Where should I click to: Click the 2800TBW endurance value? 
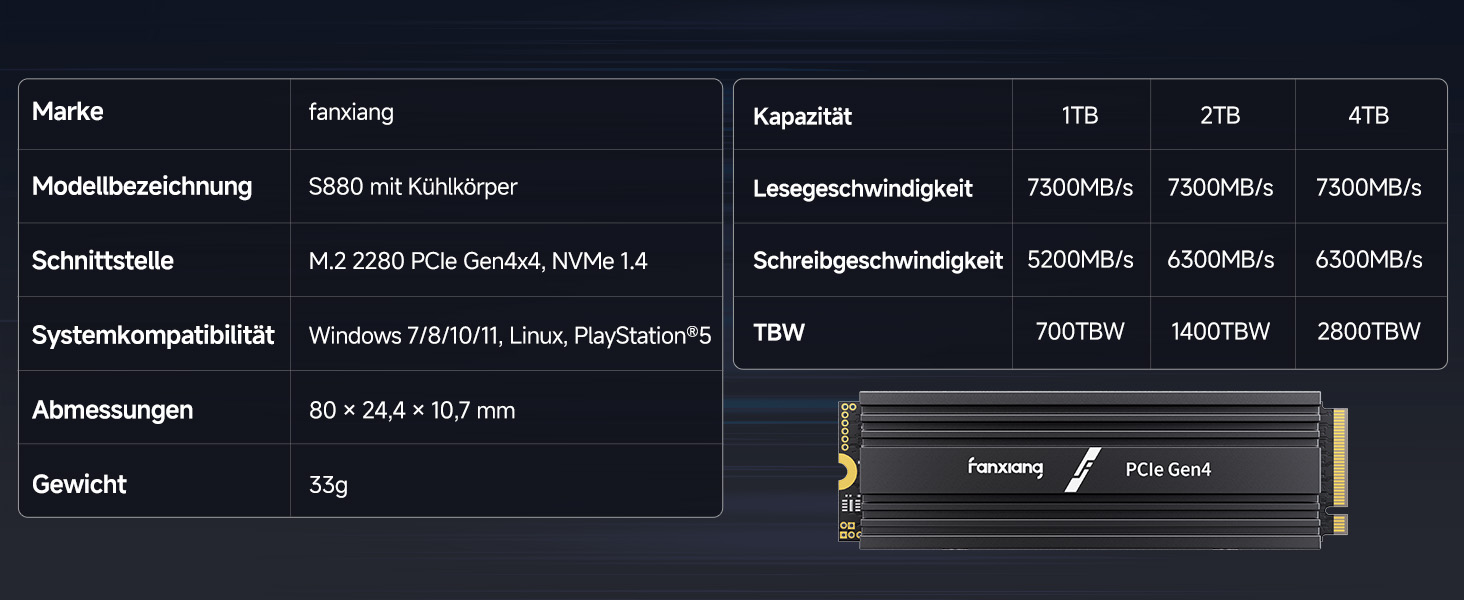[x=1369, y=332]
